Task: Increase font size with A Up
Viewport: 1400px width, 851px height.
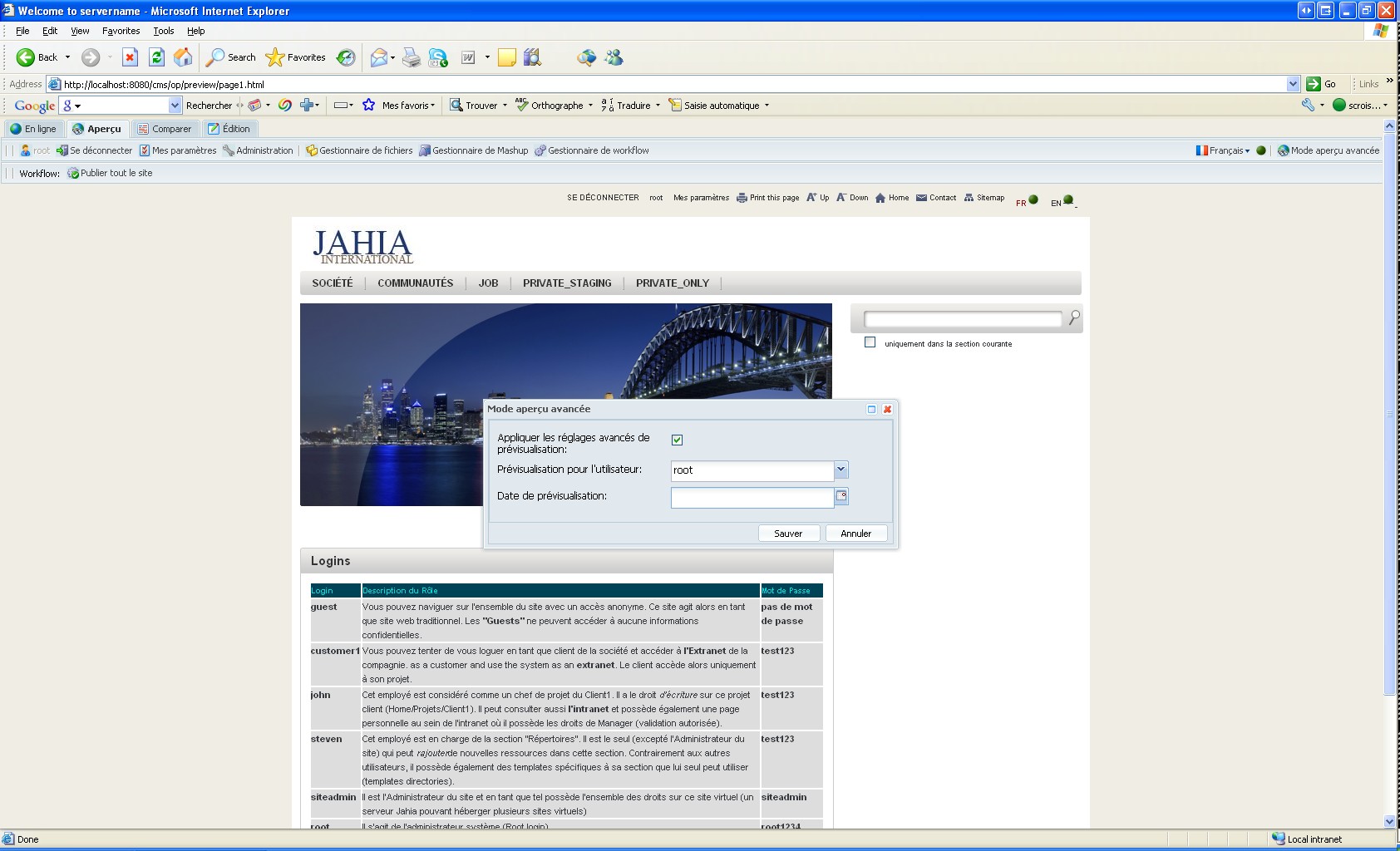Action: pyautogui.click(x=818, y=198)
